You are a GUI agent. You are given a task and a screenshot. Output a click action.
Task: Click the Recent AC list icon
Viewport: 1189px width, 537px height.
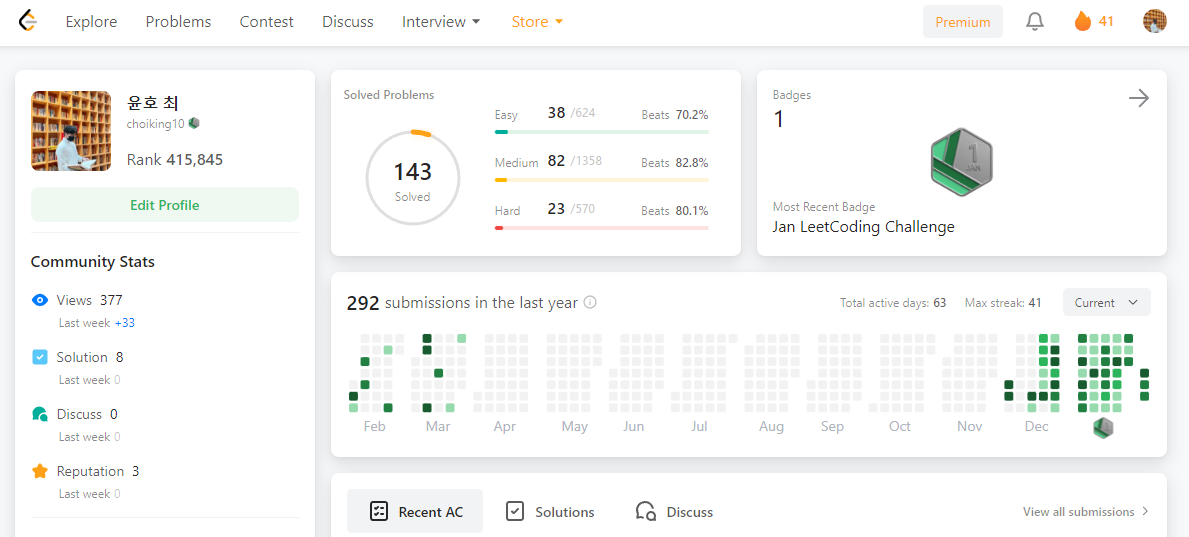coord(378,511)
